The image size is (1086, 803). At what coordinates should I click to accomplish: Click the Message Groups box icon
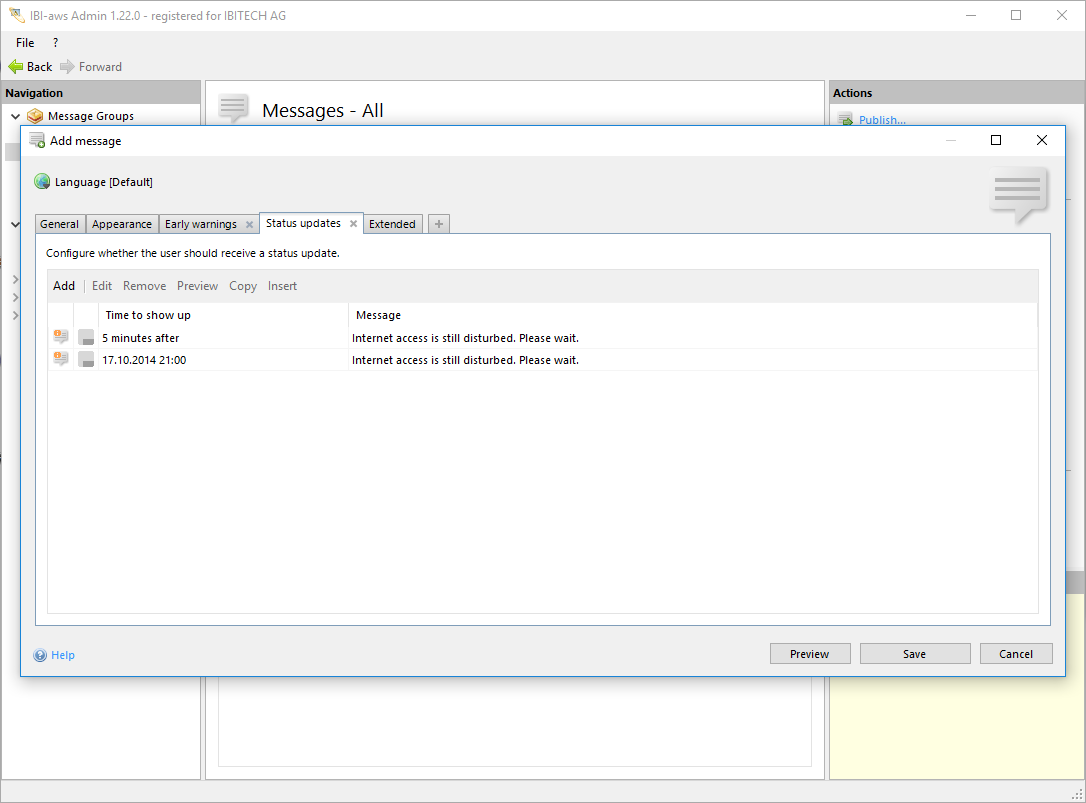36,116
